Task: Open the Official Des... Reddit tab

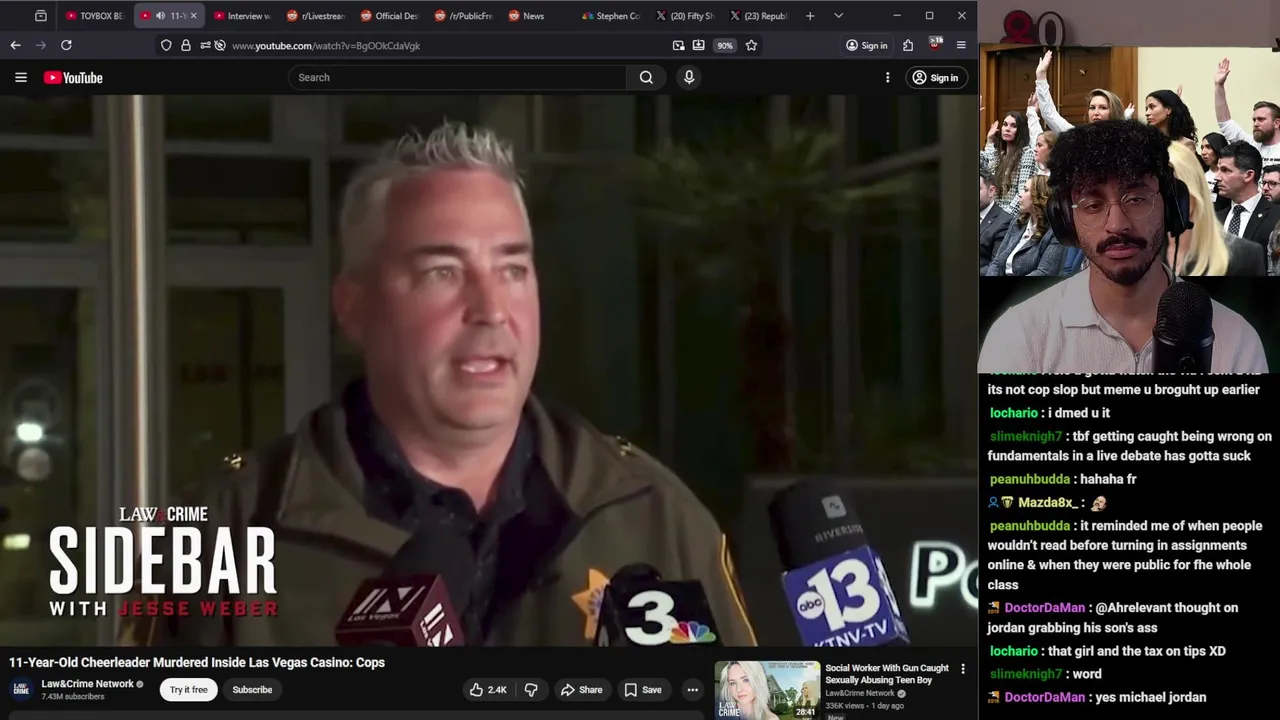Action: (x=389, y=16)
